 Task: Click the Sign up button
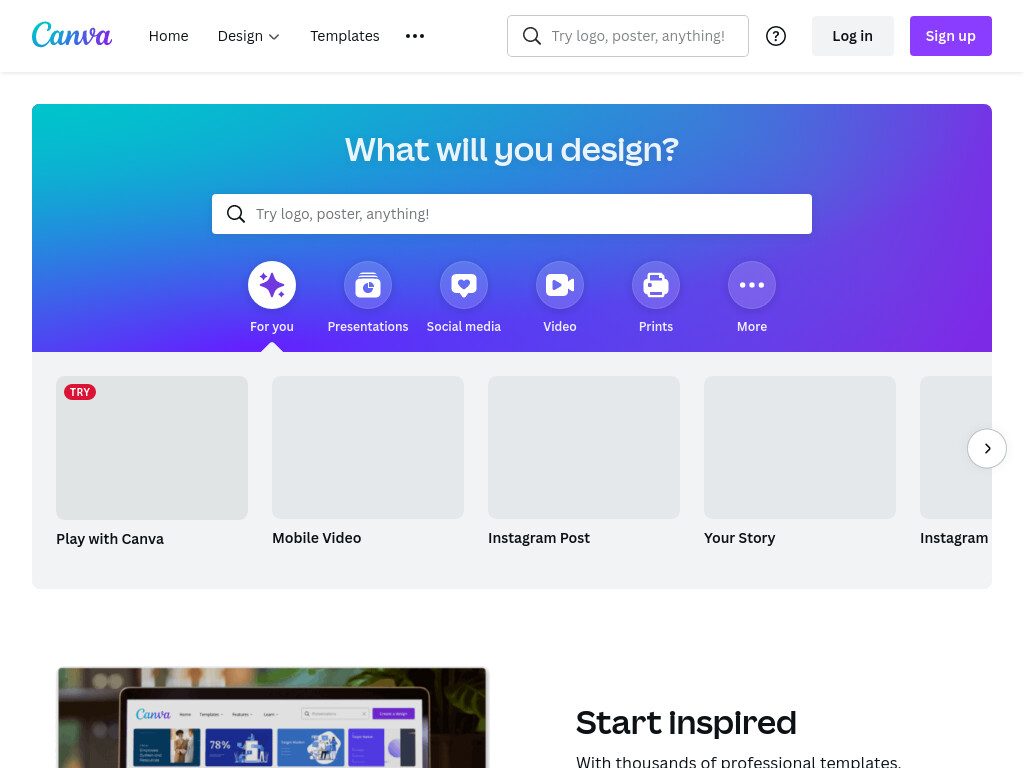(951, 36)
